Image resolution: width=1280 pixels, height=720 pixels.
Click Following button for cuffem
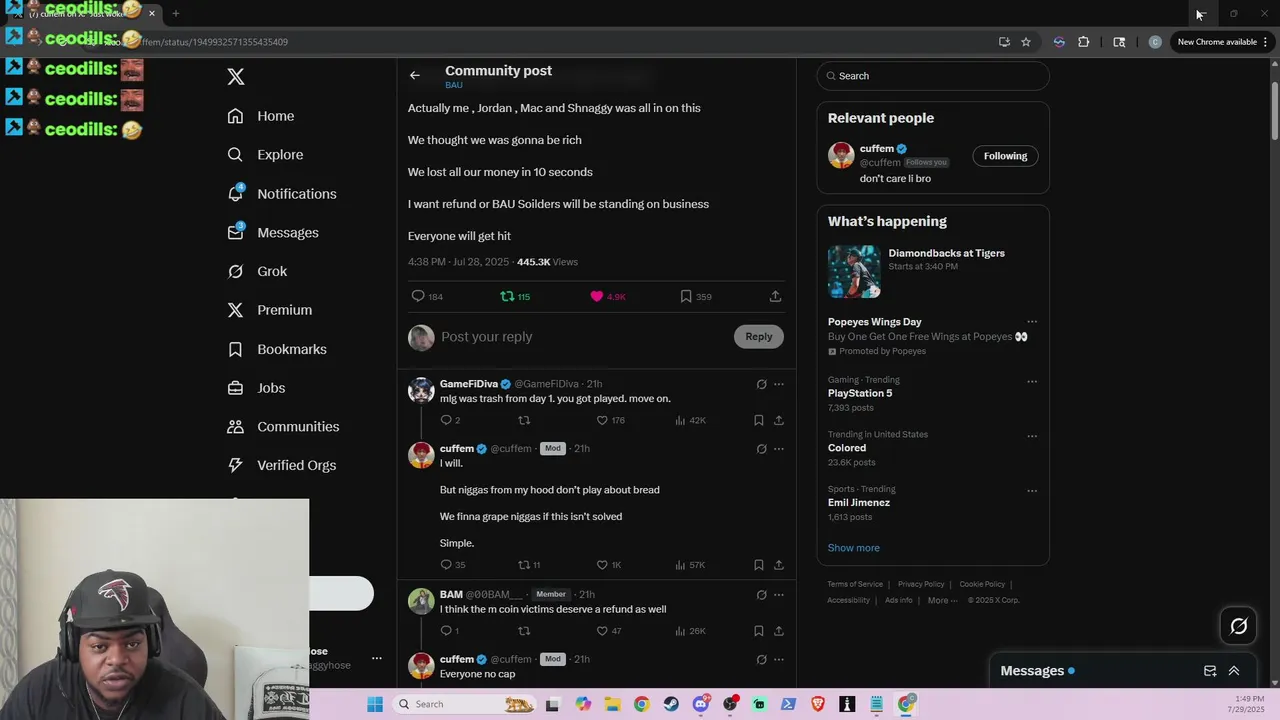(x=1005, y=156)
